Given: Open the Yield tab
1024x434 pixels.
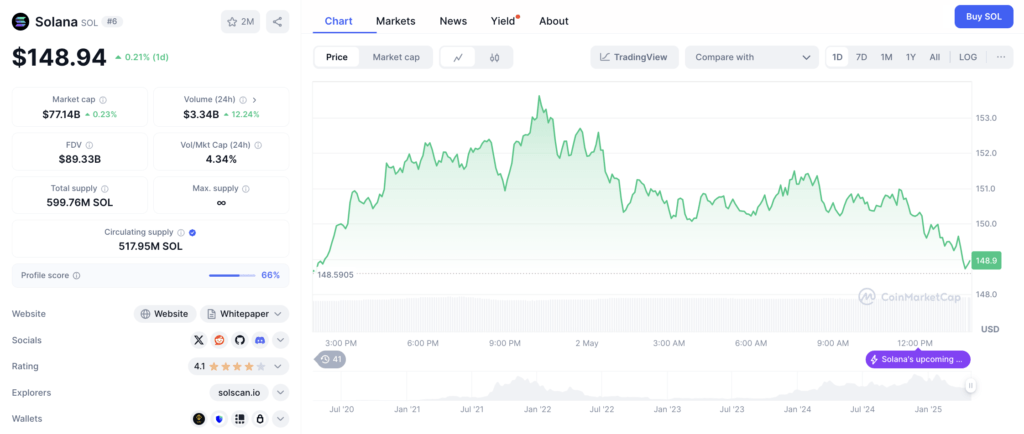Looking at the screenshot, I should pyautogui.click(x=504, y=21).
